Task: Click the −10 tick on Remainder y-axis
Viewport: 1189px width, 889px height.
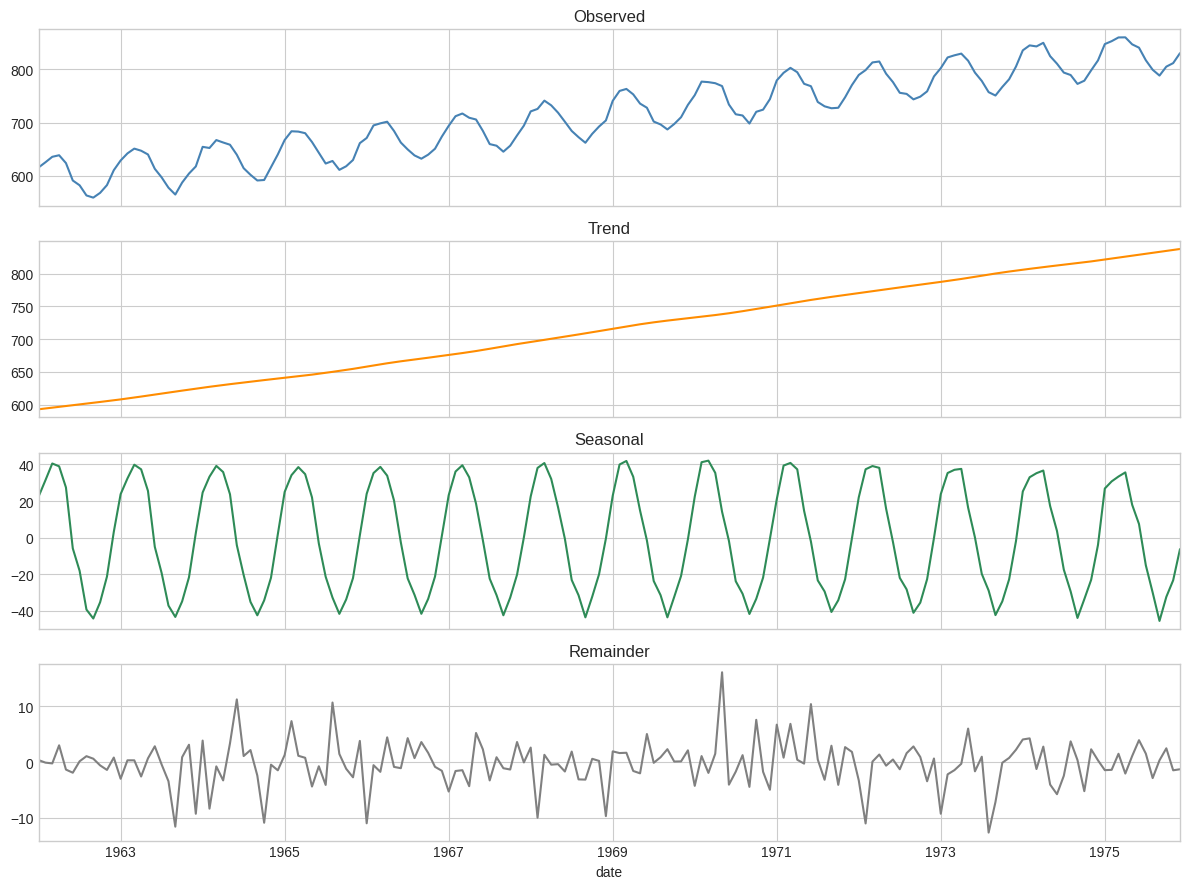Action: tap(20, 819)
